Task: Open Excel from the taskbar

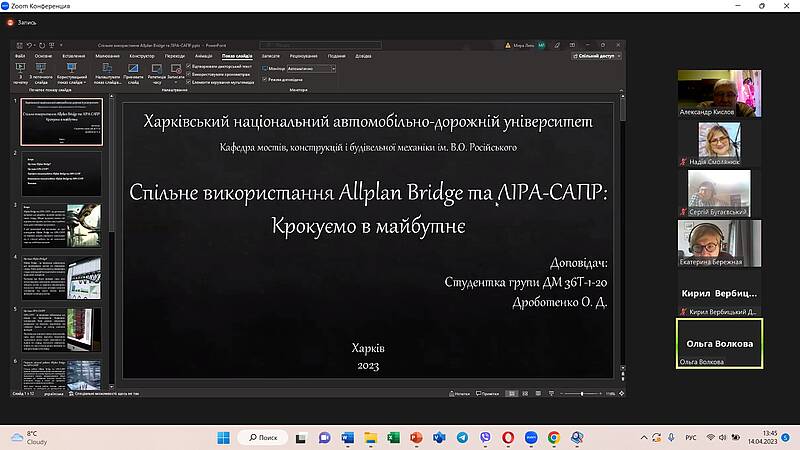Action: click(393, 438)
